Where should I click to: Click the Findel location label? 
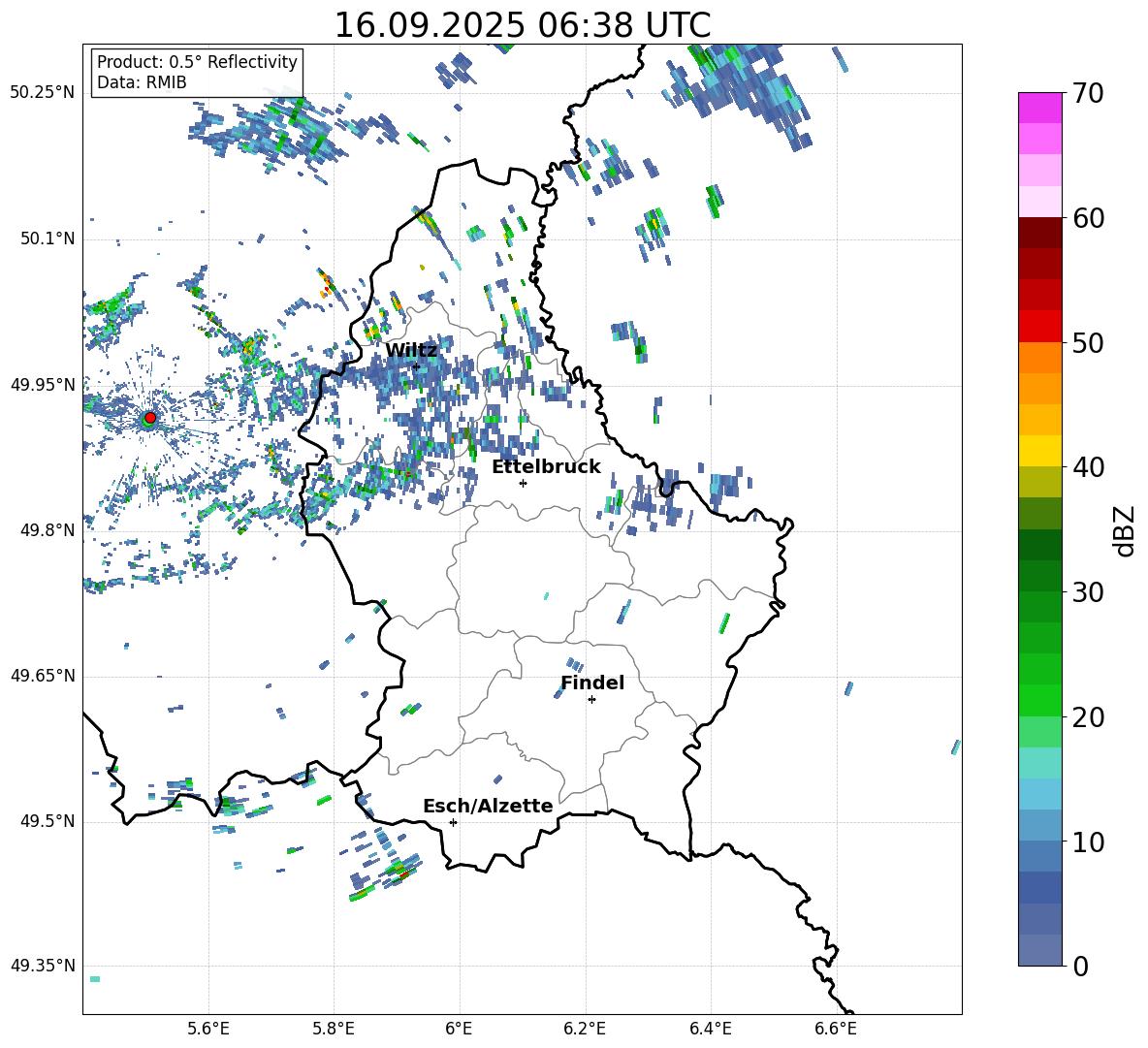tap(592, 683)
